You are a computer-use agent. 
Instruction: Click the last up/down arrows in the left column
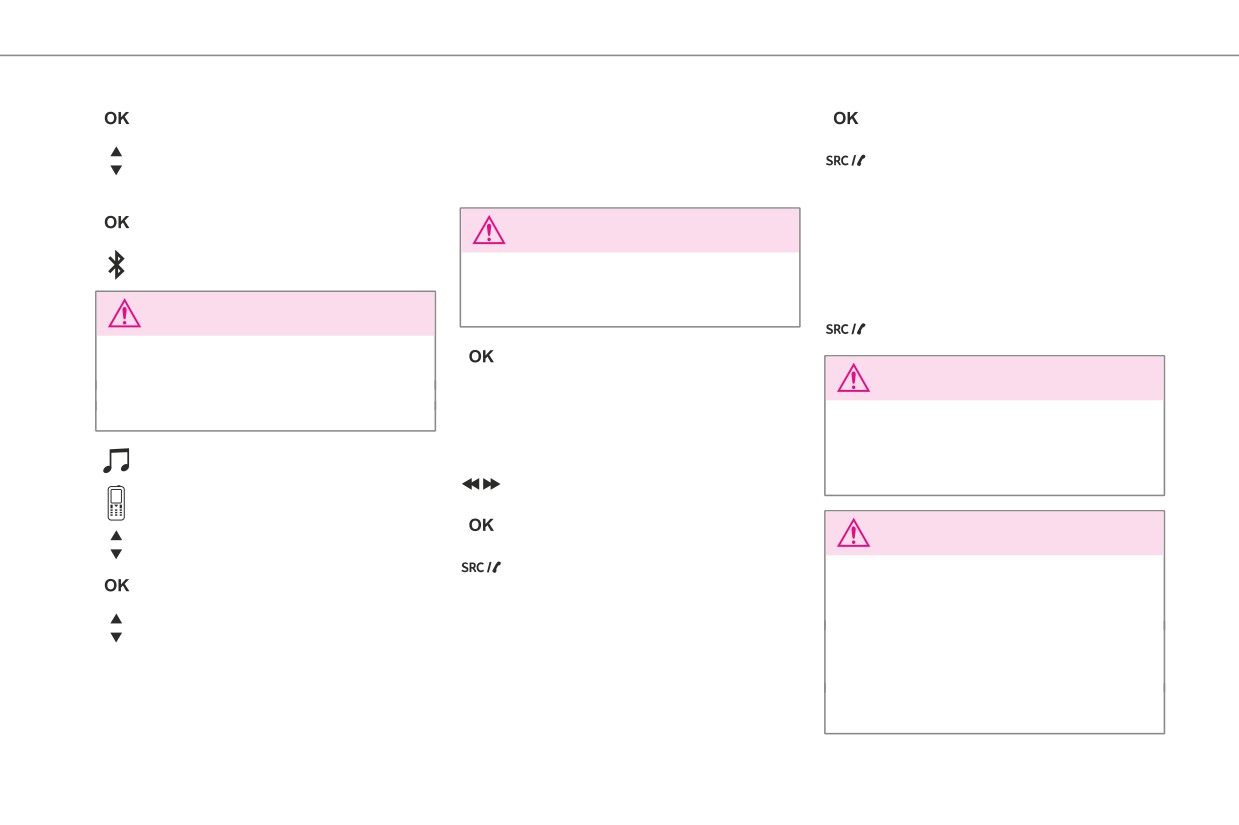(x=116, y=628)
